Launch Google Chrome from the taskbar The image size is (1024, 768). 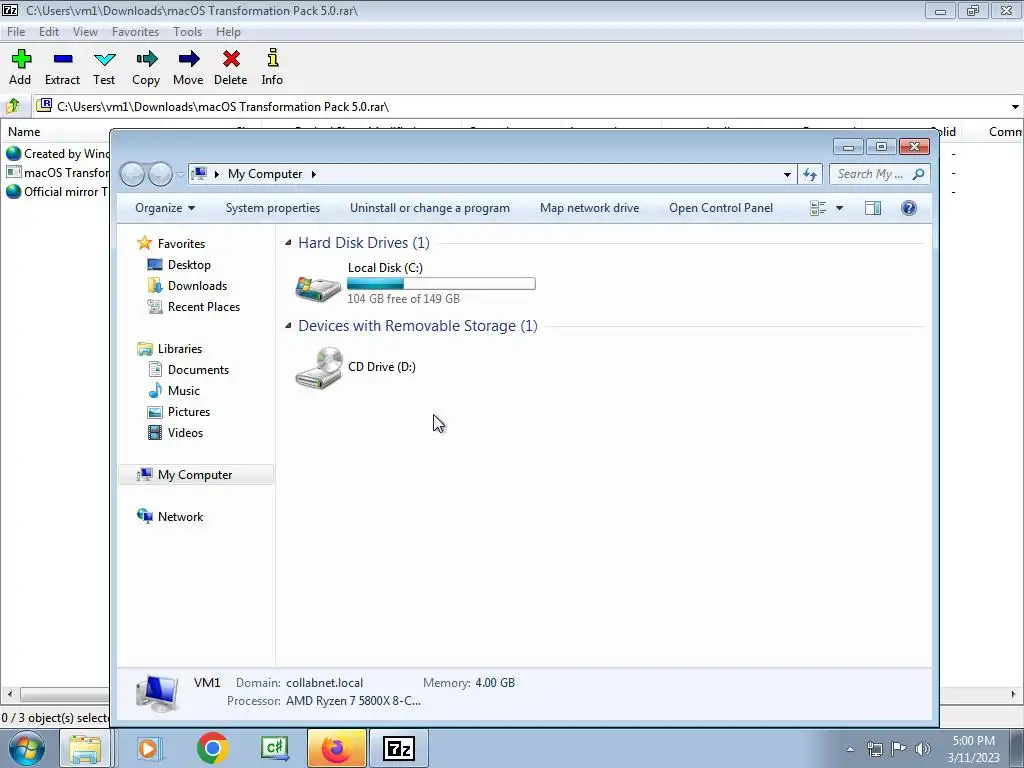(x=212, y=748)
